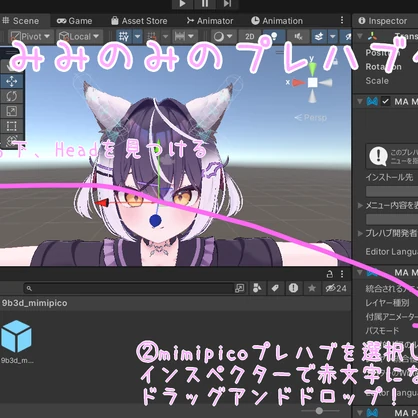
Task: Select the Scale tool
Action: tap(12, 111)
